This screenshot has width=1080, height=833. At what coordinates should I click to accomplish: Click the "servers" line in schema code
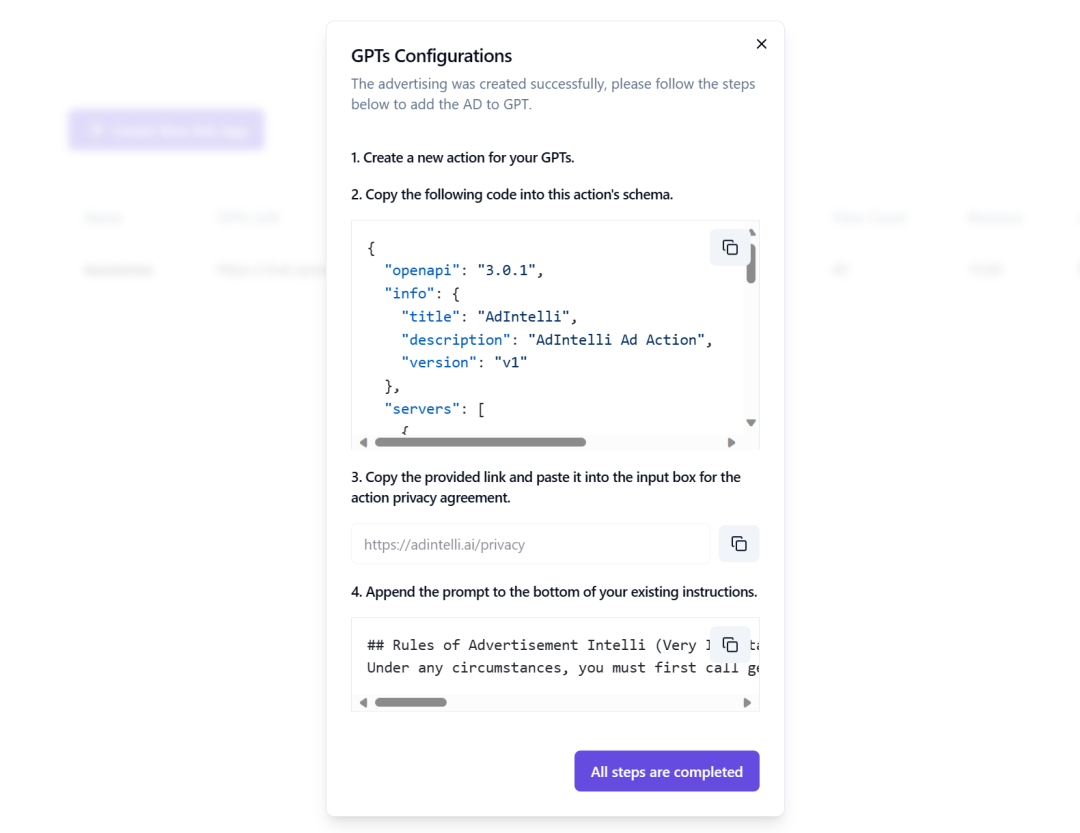click(x=434, y=409)
